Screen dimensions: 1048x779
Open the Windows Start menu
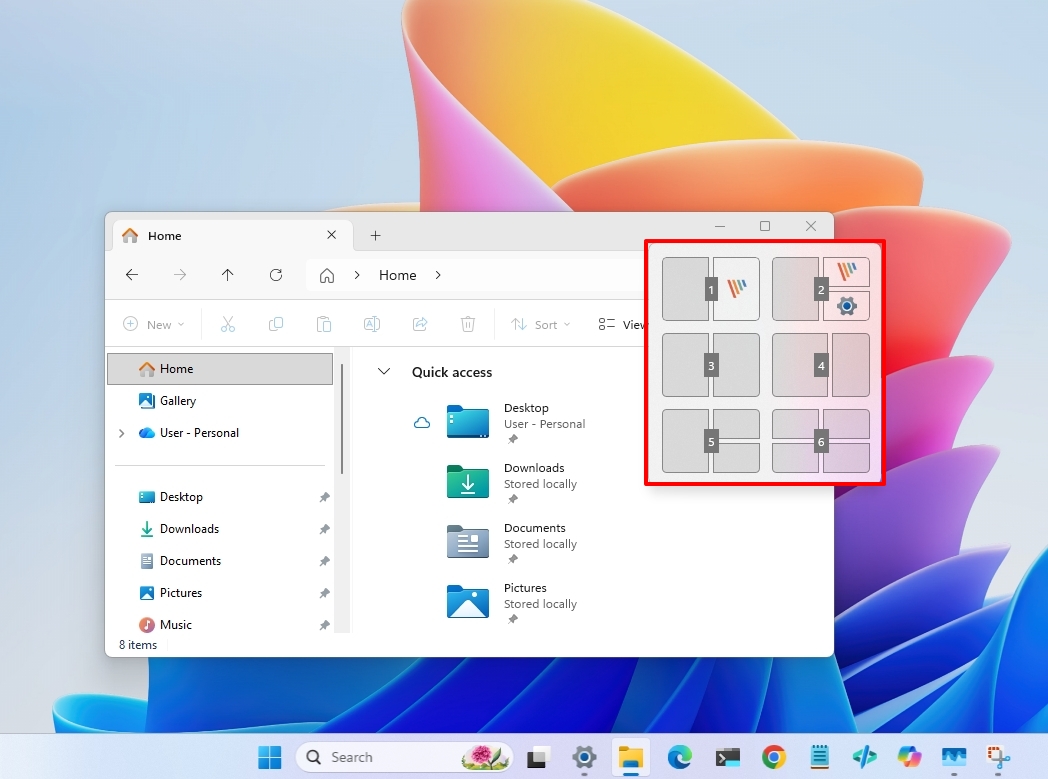pyautogui.click(x=270, y=757)
